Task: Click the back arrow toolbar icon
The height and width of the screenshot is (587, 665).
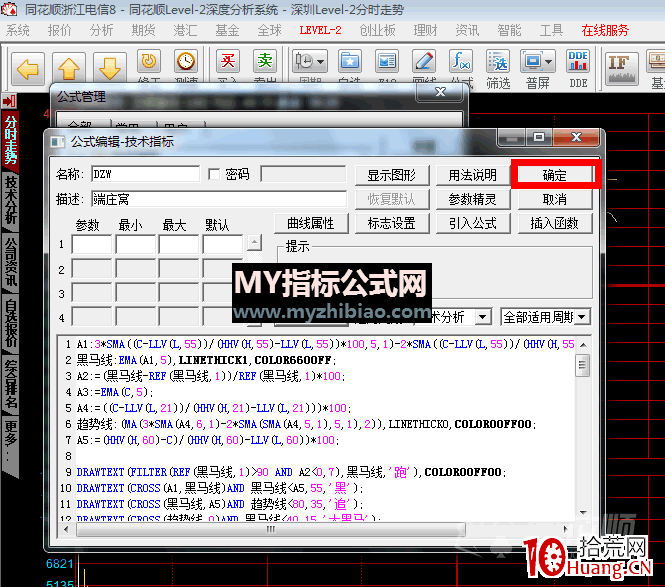Action: point(28,68)
